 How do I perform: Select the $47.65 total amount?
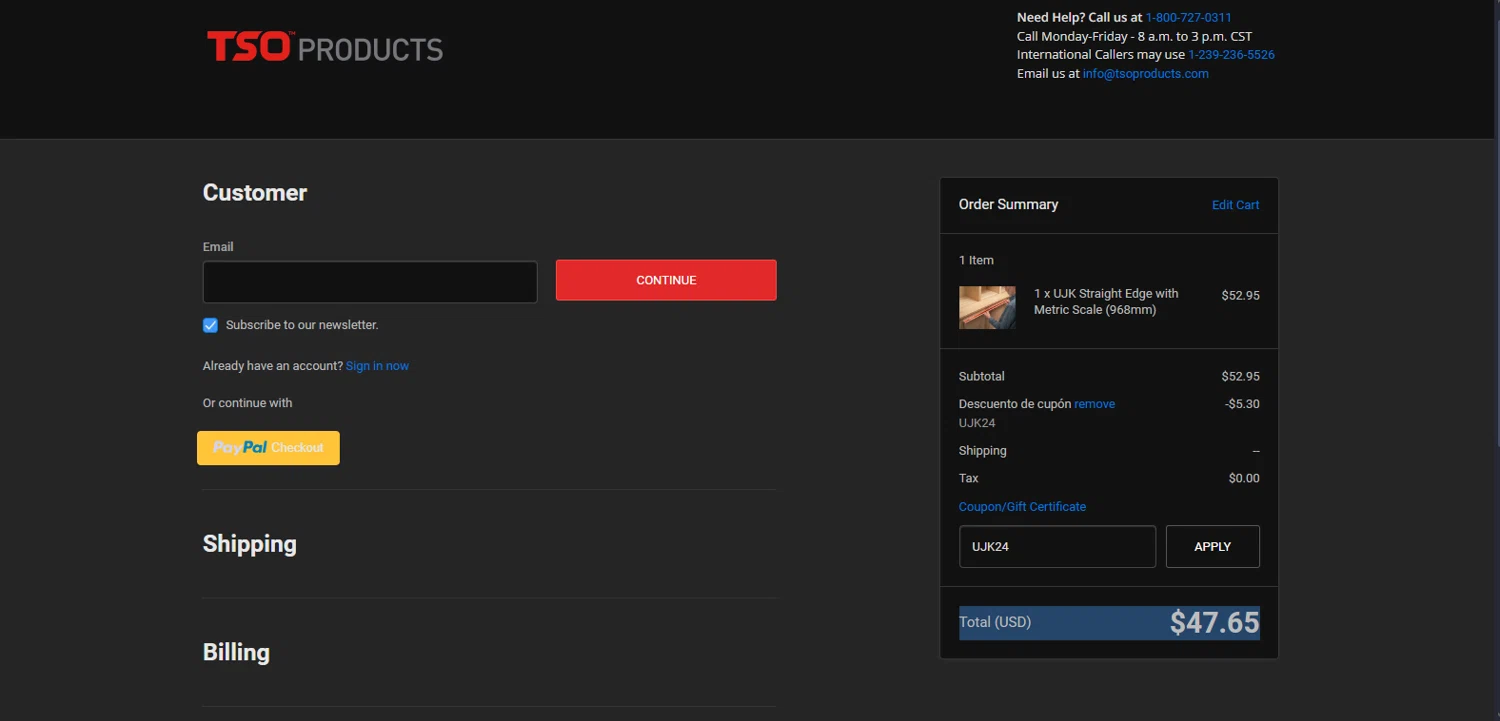[1214, 623]
